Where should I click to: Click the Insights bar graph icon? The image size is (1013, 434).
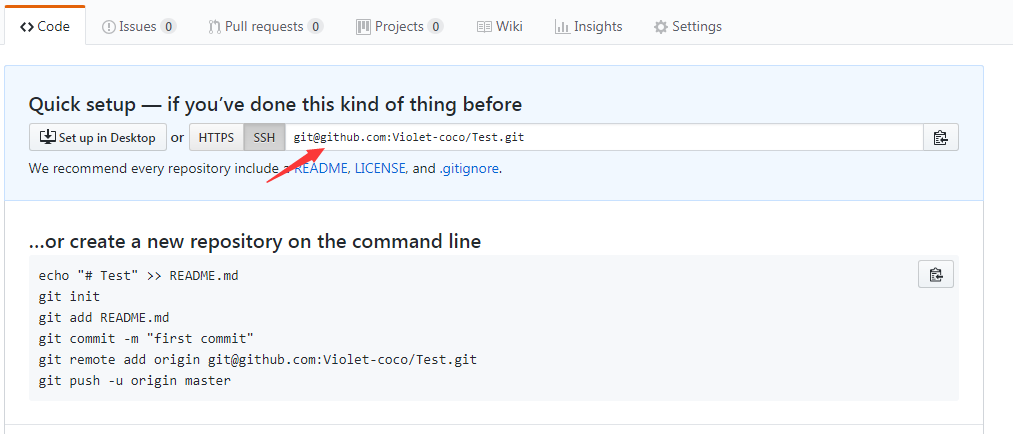(x=562, y=26)
